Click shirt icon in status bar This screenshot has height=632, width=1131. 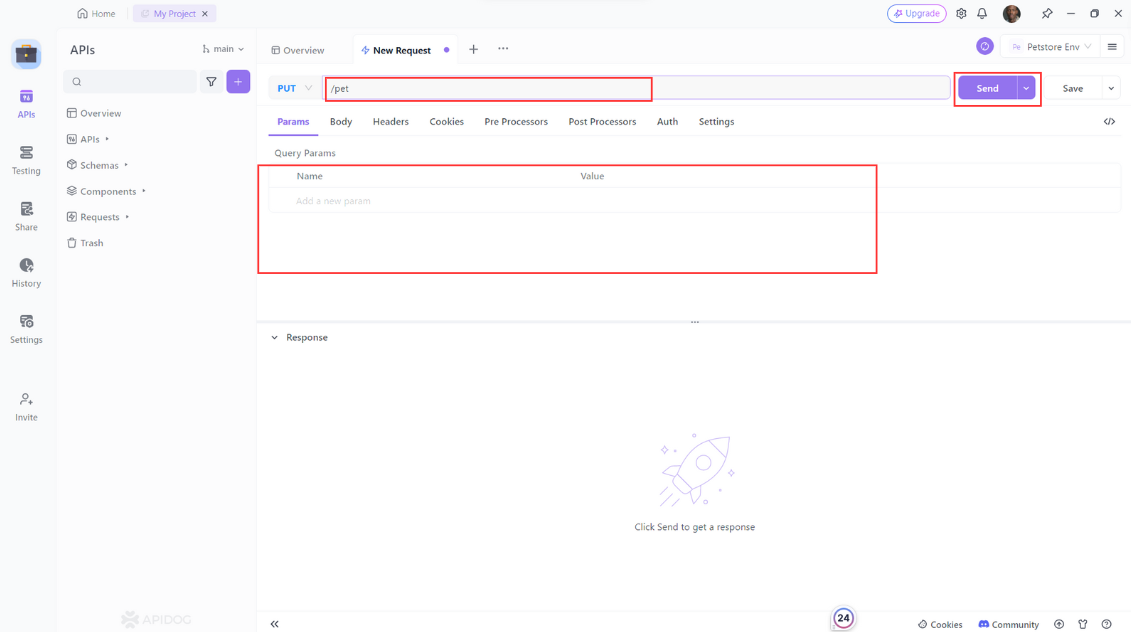click(x=1083, y=624)
